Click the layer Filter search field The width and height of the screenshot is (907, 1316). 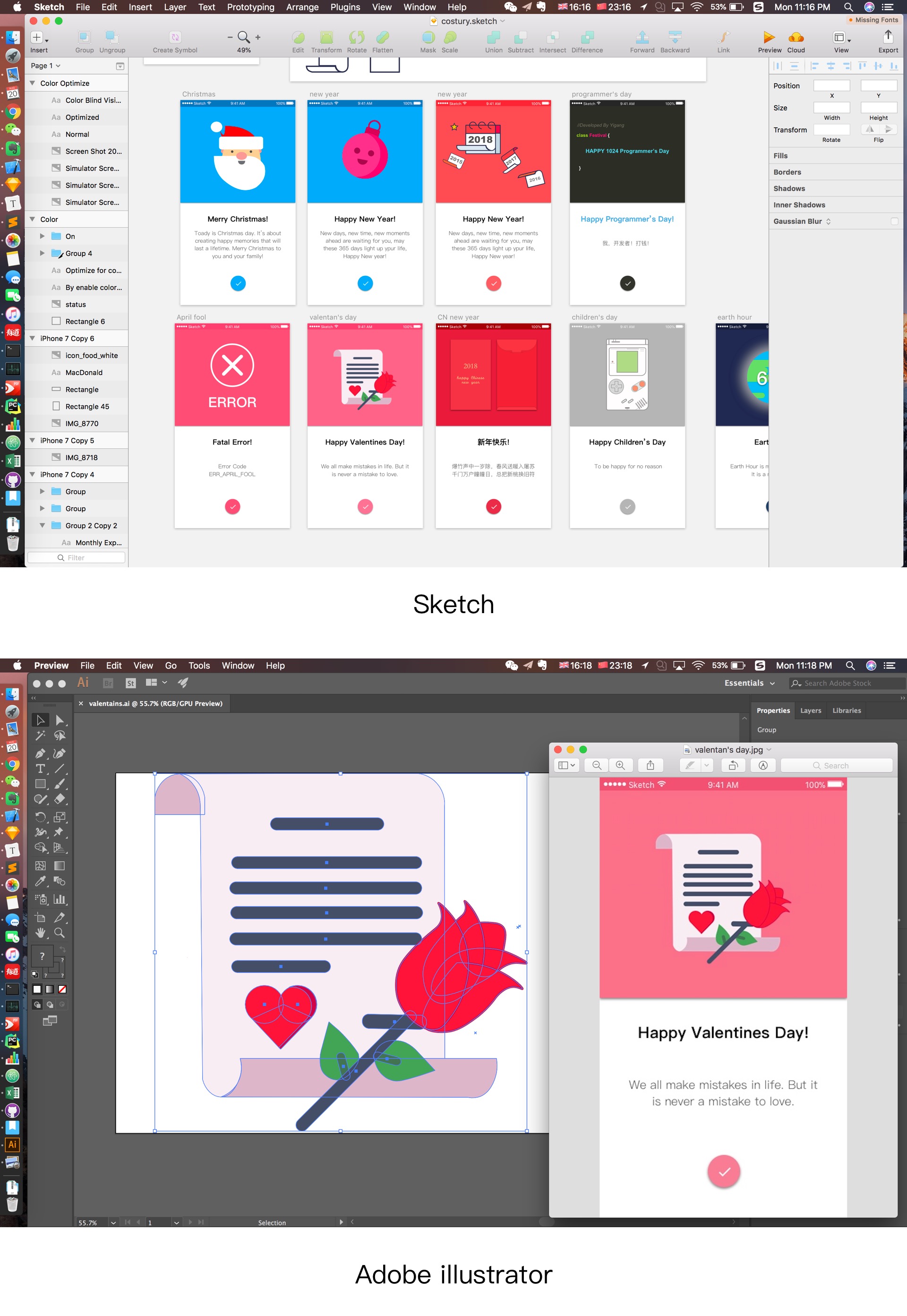coord(76,558)
